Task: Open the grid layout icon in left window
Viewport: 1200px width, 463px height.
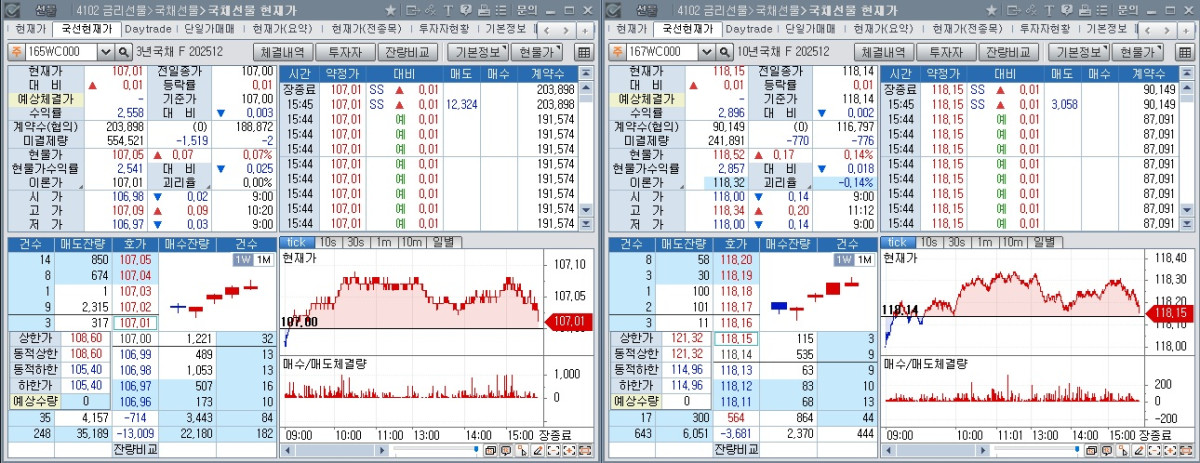Action: (x=584, y=52)
